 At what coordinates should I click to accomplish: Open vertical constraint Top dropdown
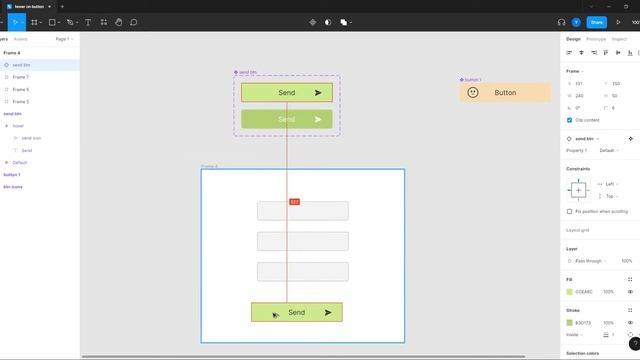(x=611, y=196)
